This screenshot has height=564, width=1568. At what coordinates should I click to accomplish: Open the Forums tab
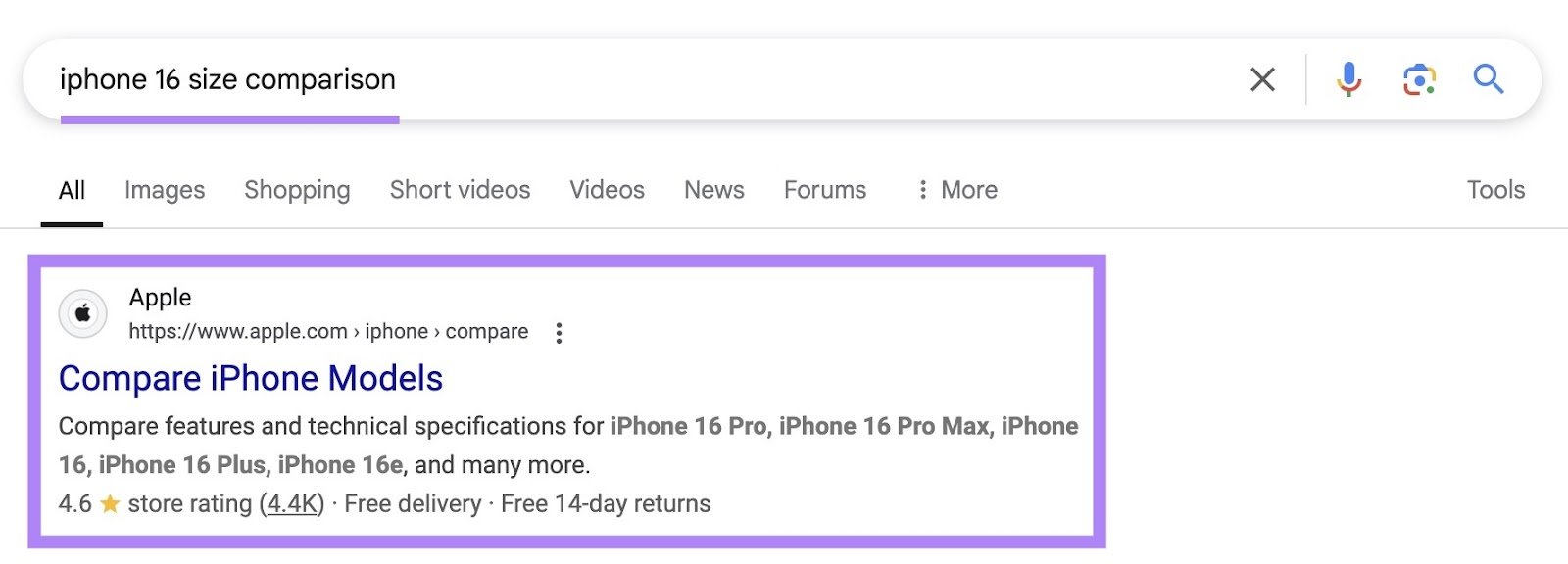(824, 190)
